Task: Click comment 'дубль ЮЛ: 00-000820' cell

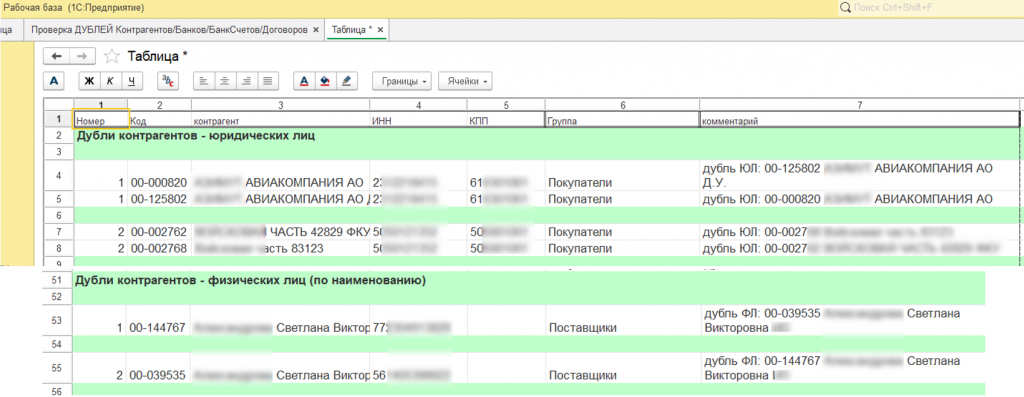Action: [x=859, y=198]
